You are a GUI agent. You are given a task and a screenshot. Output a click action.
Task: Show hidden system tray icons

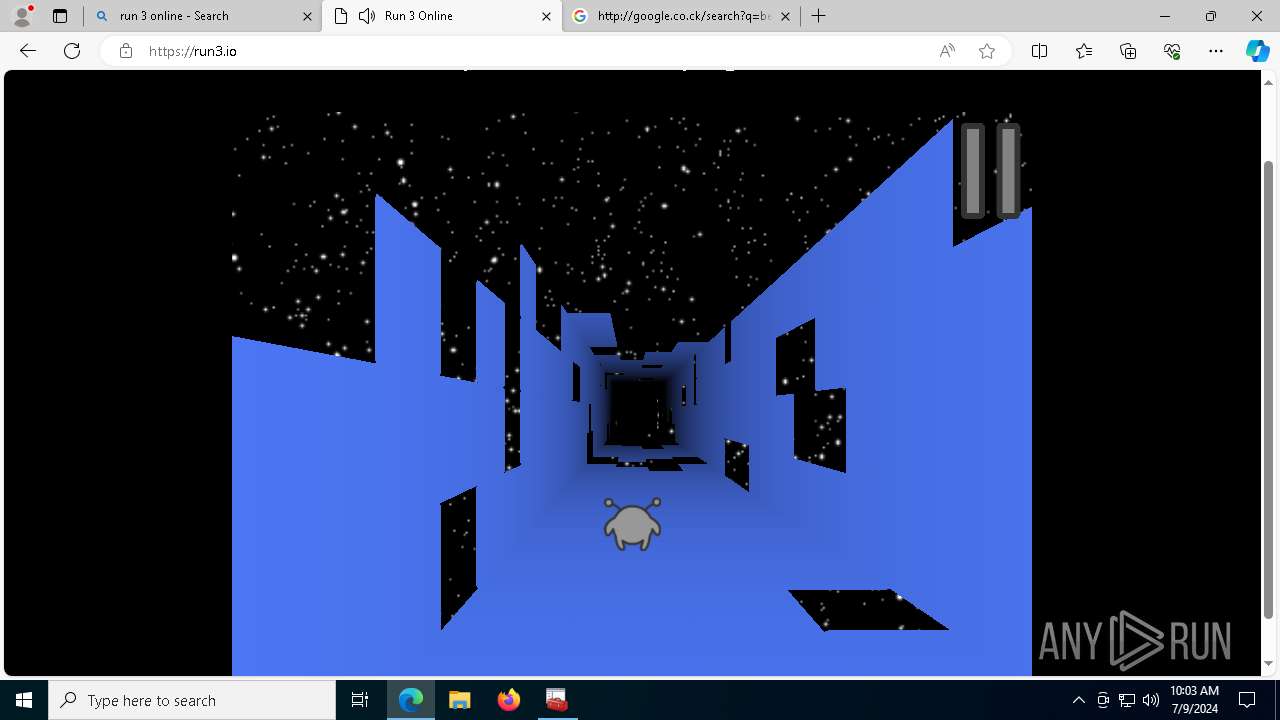(1078, 700)
